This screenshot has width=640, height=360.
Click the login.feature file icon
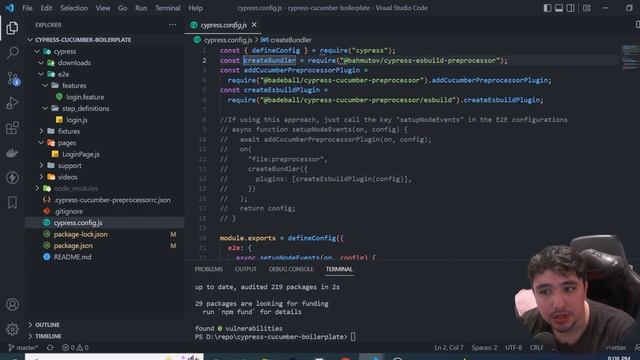tap(59, 97)
